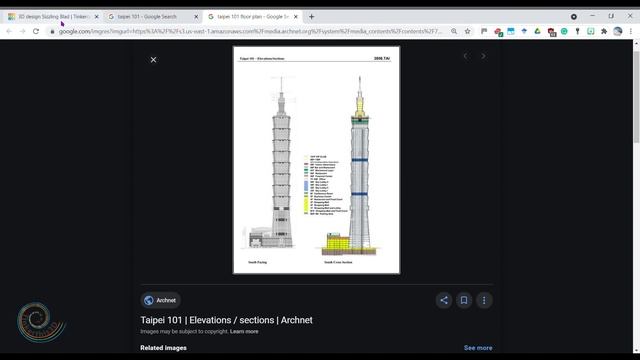Click the blue window extension icon
Image resolution: width=640 pixels, height=360 pixels.
point(511,31)
